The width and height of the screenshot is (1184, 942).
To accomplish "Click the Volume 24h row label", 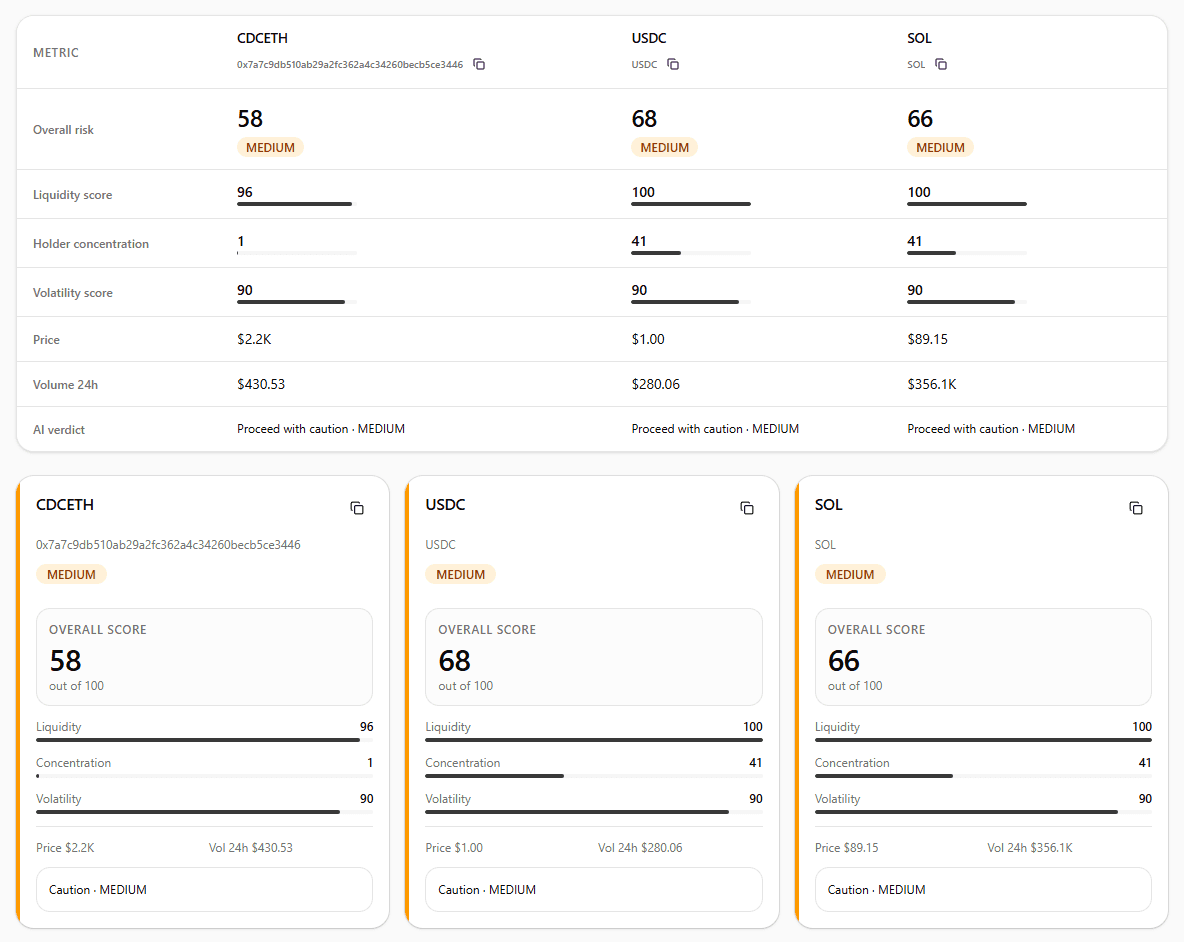I will point(65,385).
